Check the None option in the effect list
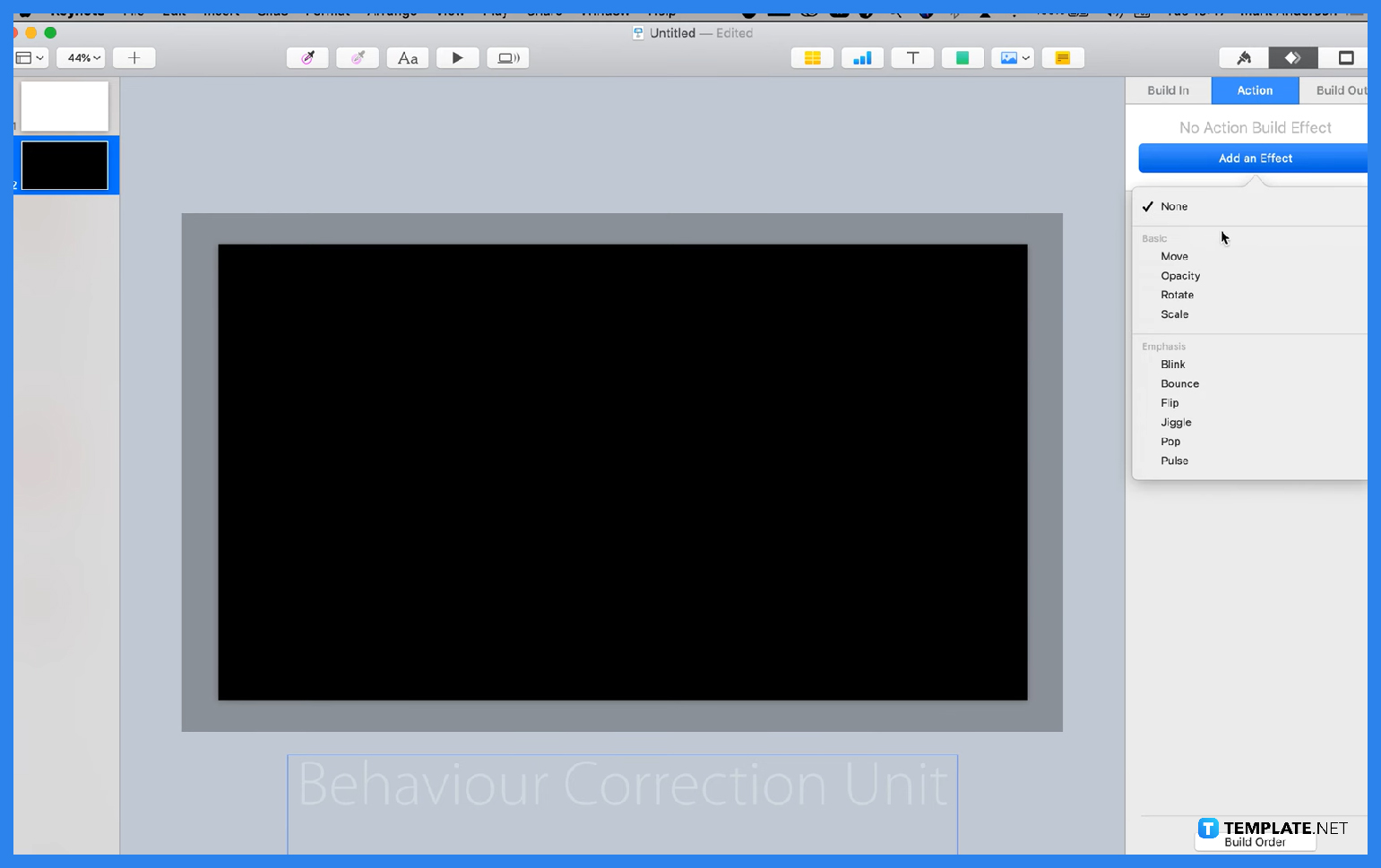This screenshot has width=1381, height=868. [1174, 206]
